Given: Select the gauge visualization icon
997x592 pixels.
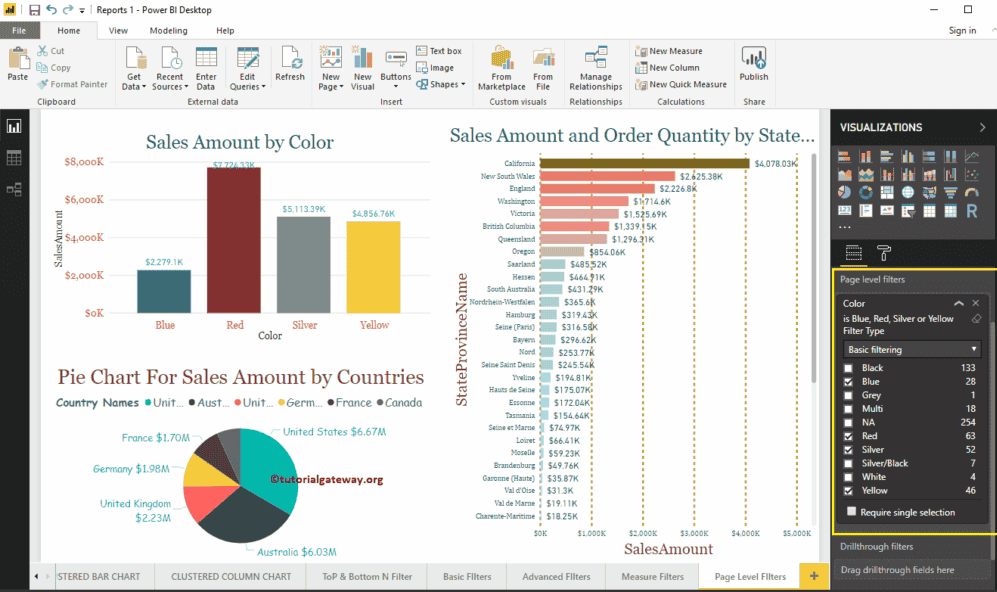Looking at the screenshot, I should point(971,192).
